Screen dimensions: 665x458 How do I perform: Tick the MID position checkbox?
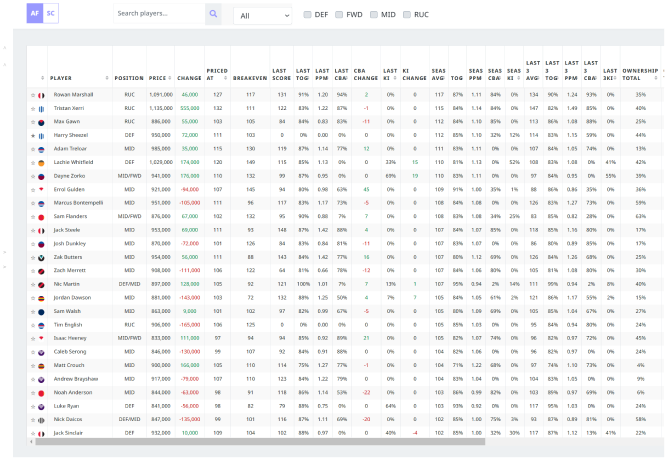coord(374,15)
